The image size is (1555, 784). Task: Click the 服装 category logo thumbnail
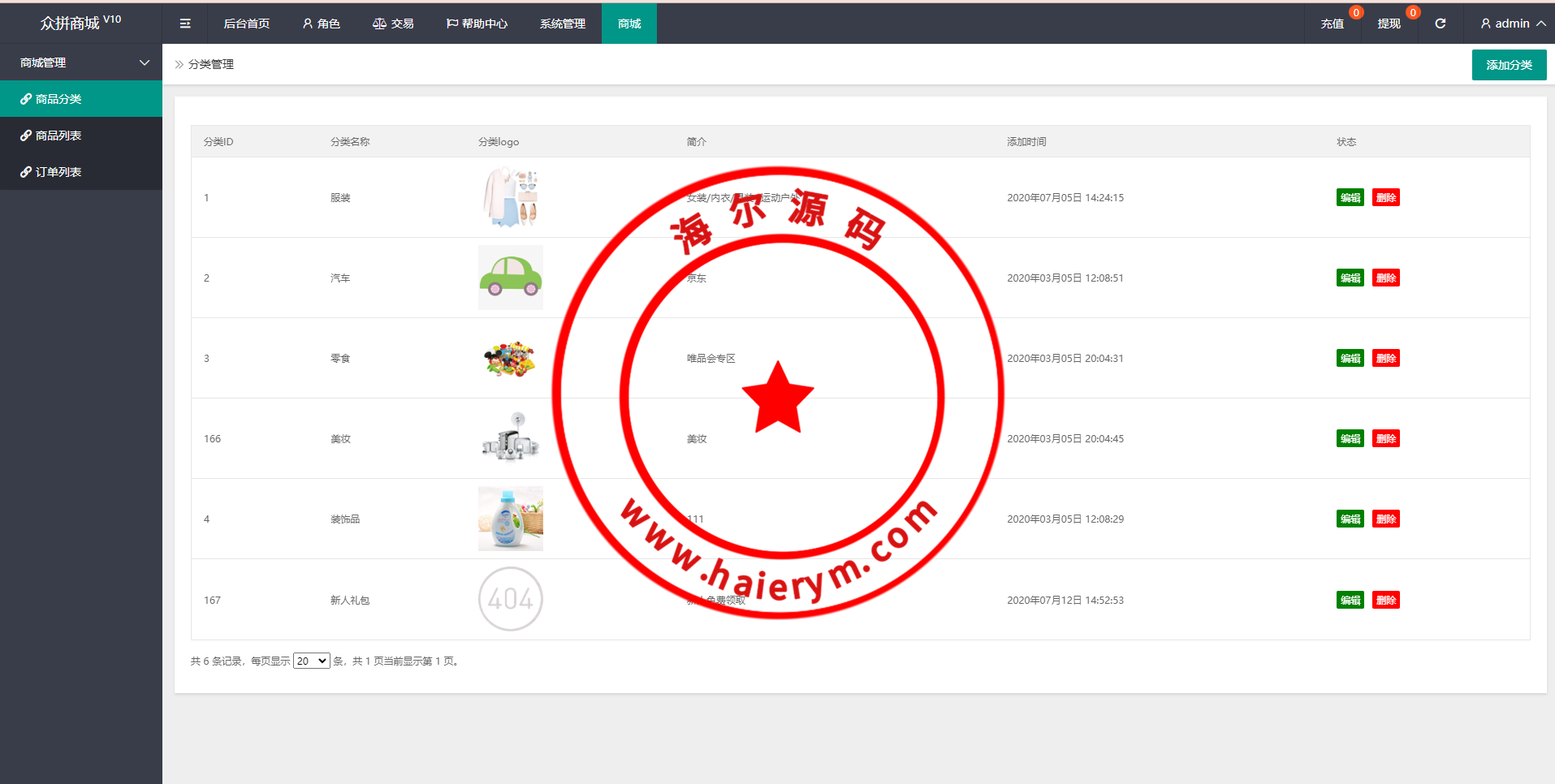510,197
